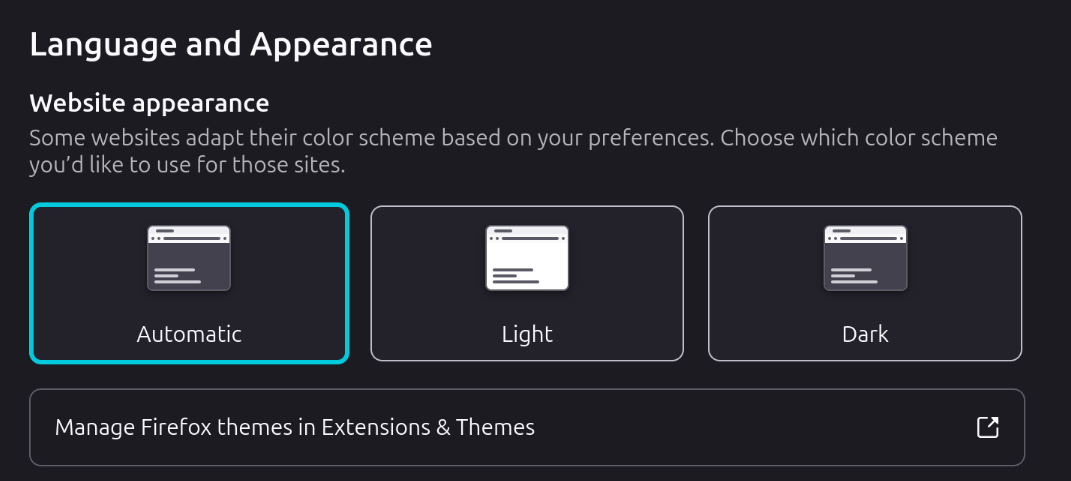Click the "Automatic" label text
This screenshot has height=481, width=1071.
[x=189, y=334]
